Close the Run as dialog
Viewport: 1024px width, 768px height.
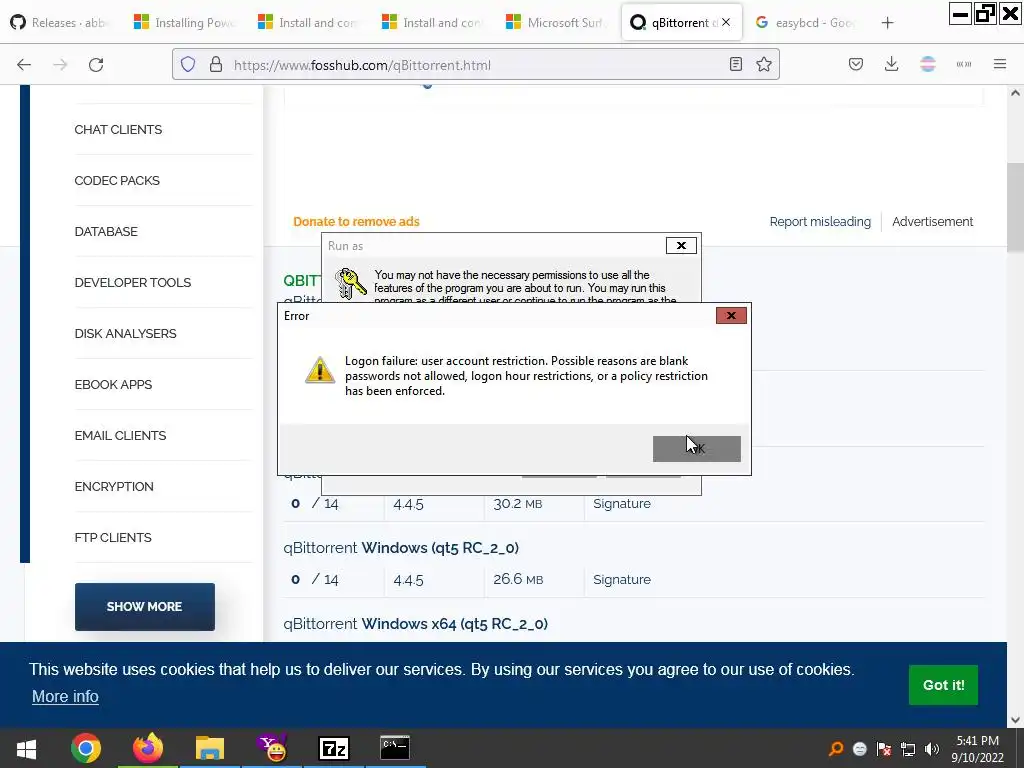click(681, 246)
